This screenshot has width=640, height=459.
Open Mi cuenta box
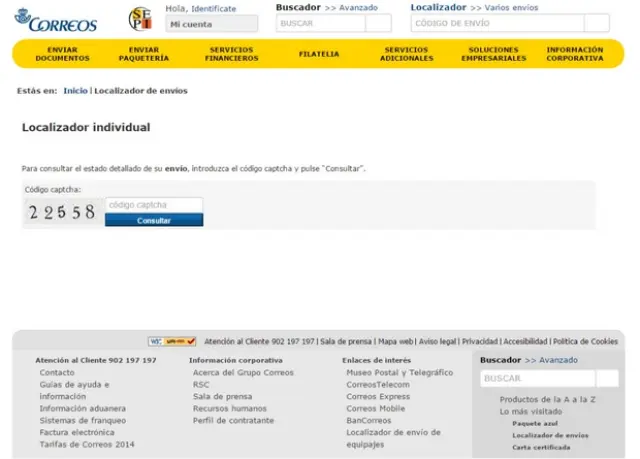211,24
